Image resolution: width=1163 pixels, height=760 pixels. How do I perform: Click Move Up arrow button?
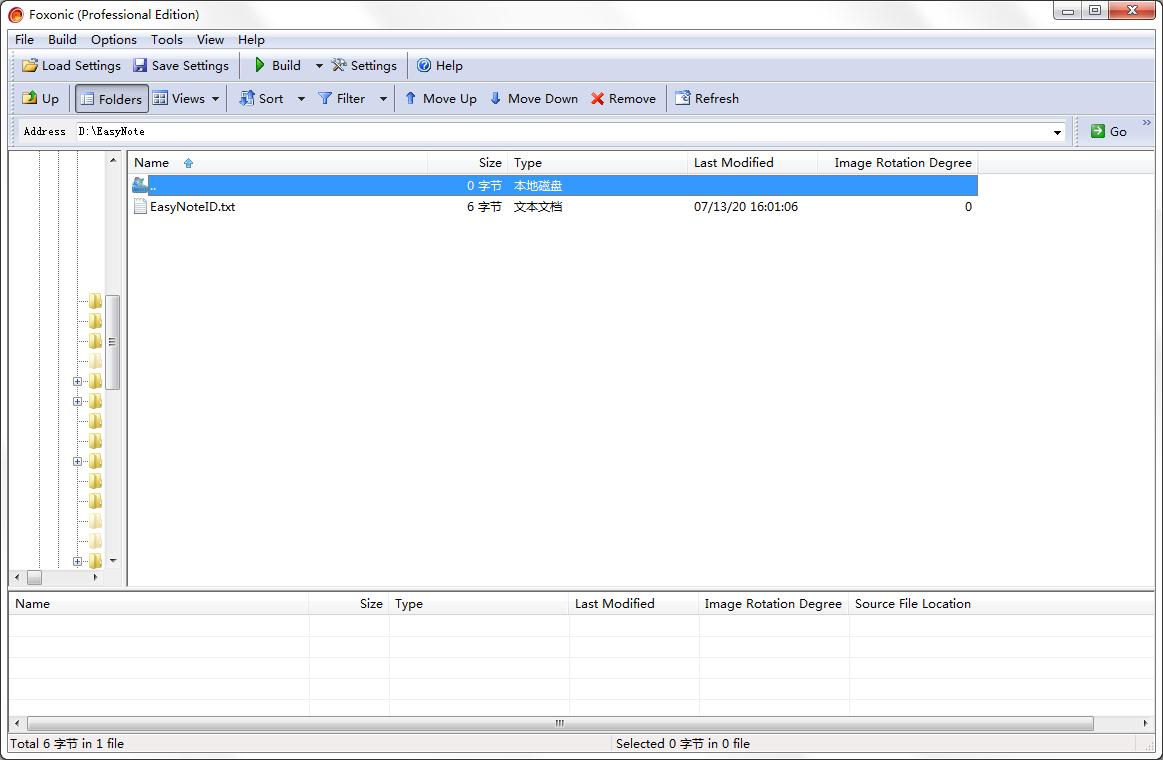[441, 99]
